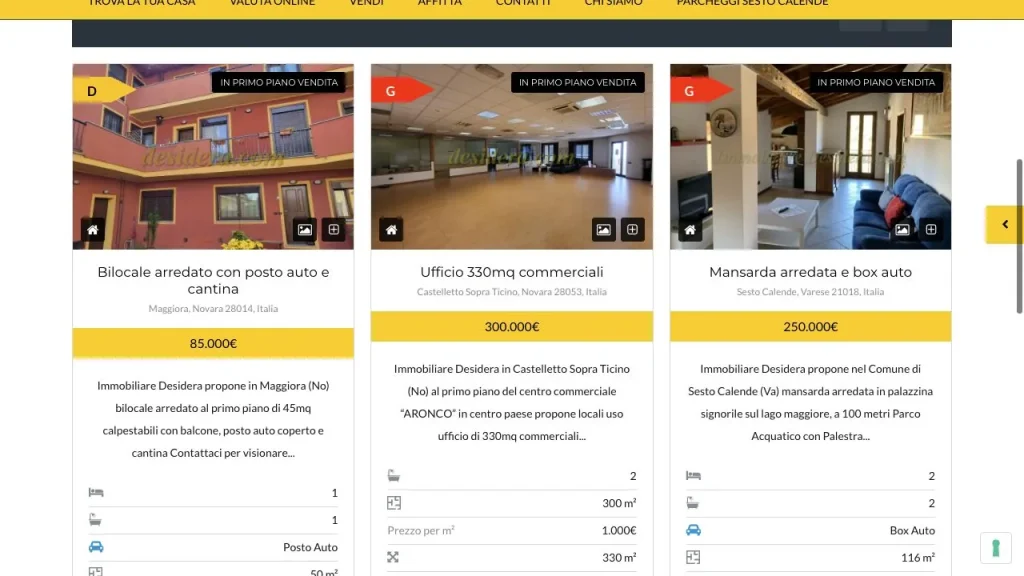Open Affitta menu item
Image resolution: width=1024 pixels, height=576 pixels.
[440, 3]
